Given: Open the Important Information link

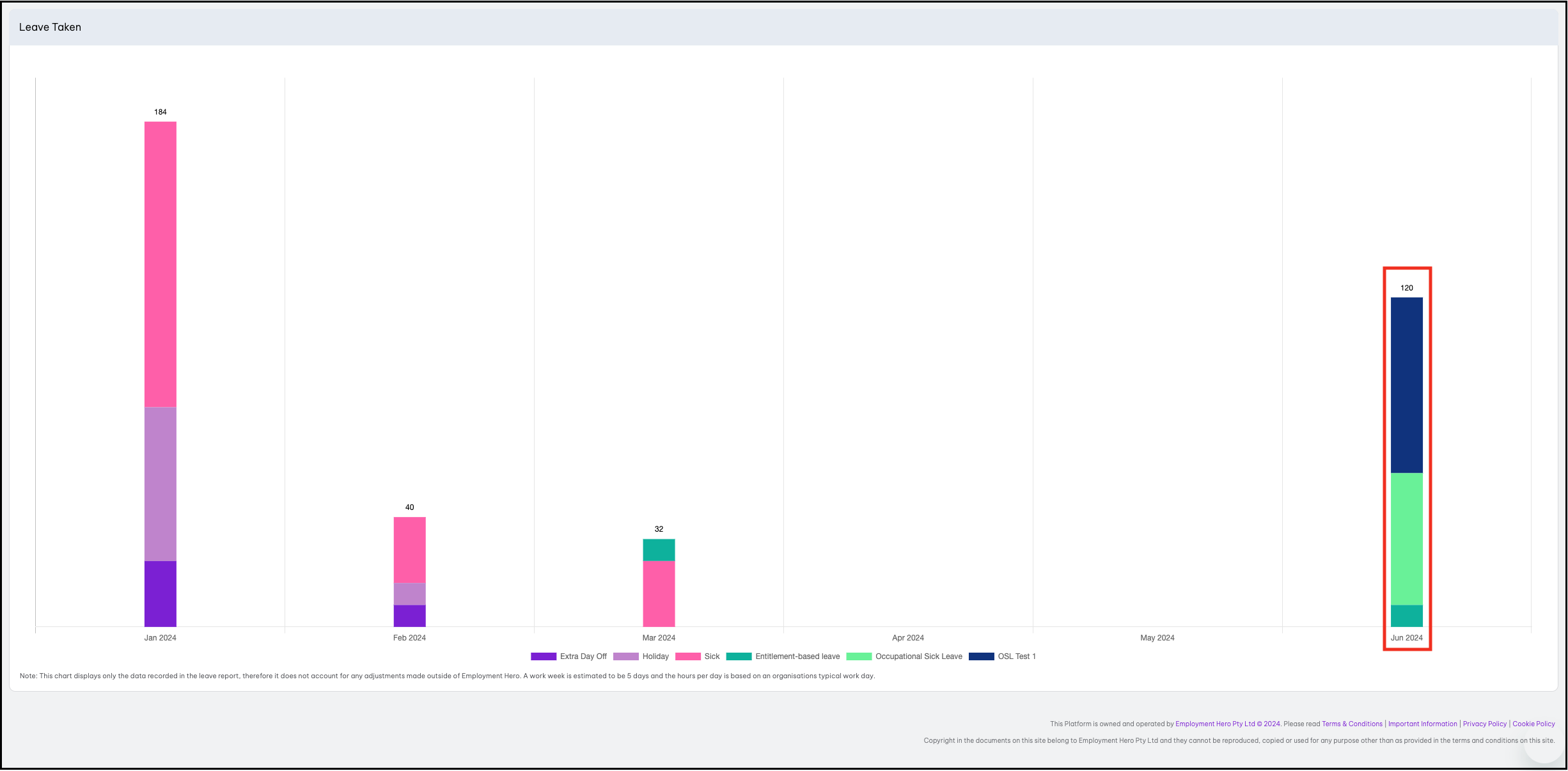Looking at the screenshot, I should [x=1422, y=724].
